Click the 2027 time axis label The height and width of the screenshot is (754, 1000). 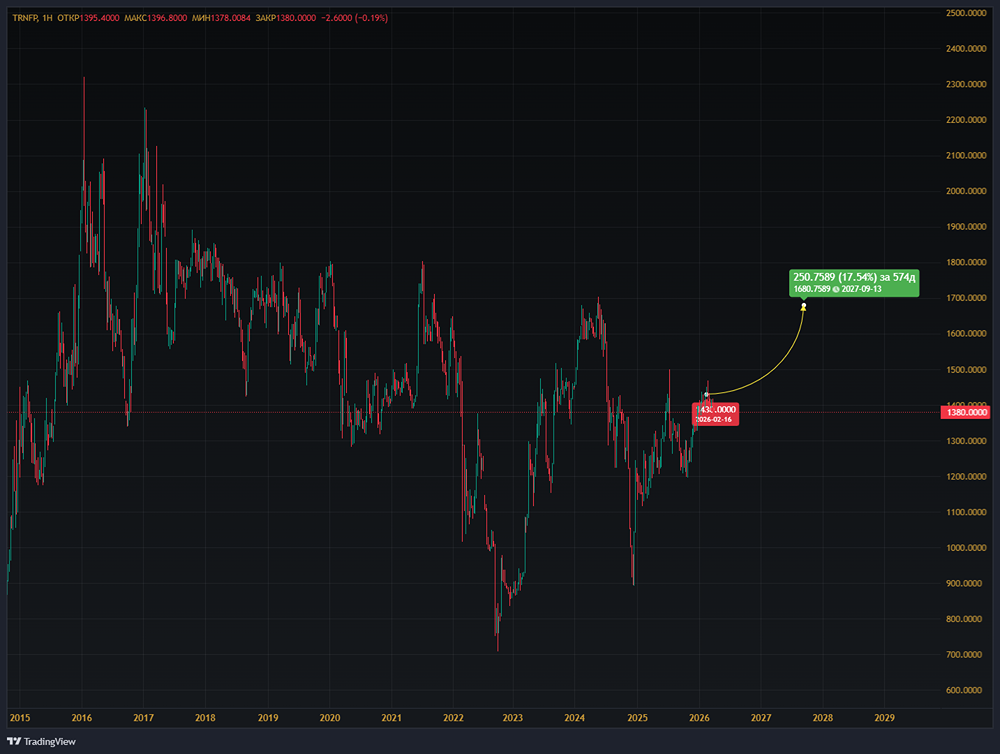pos(761,718)
